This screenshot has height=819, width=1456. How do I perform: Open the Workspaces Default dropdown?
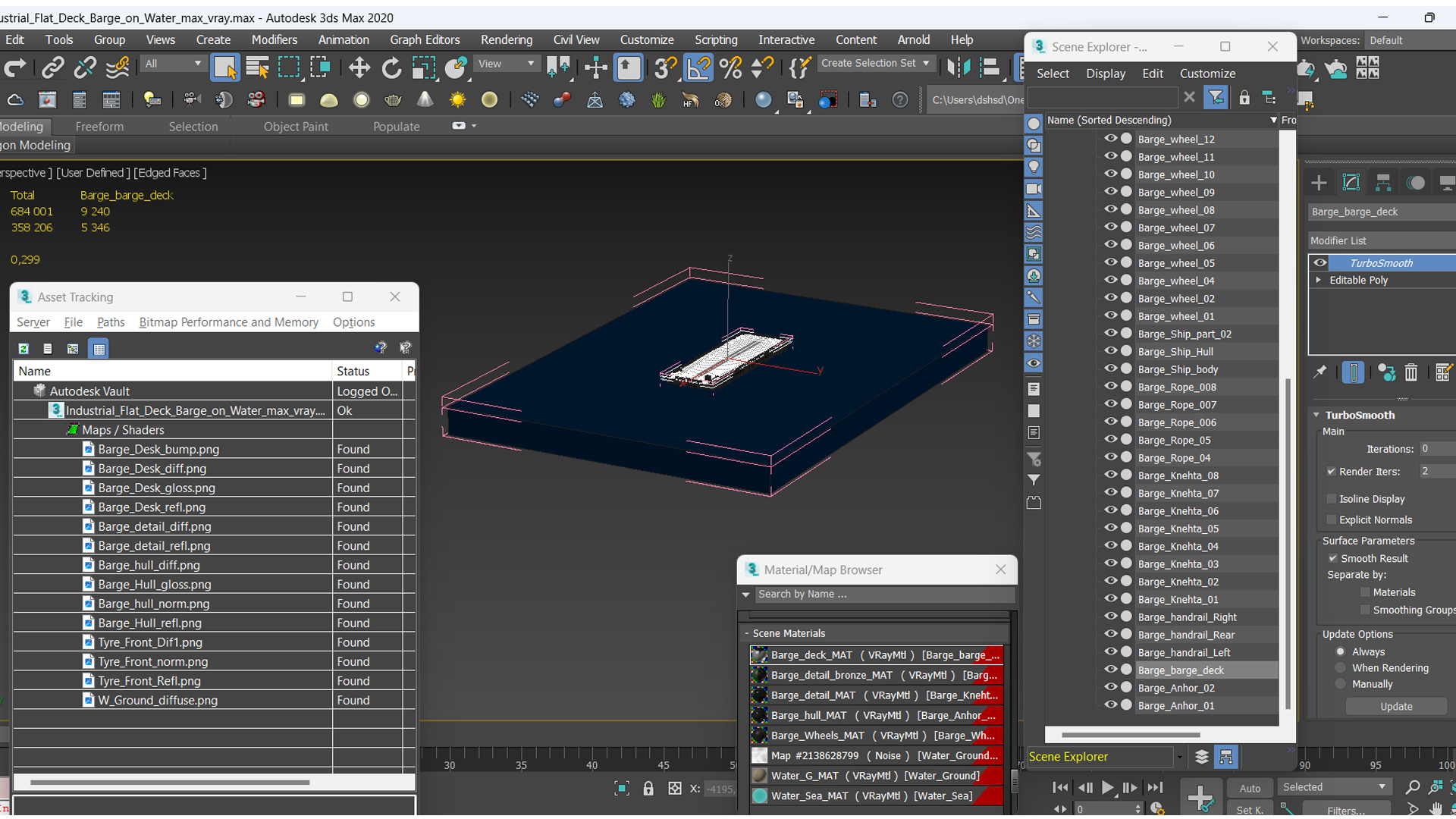point(1410,40)
